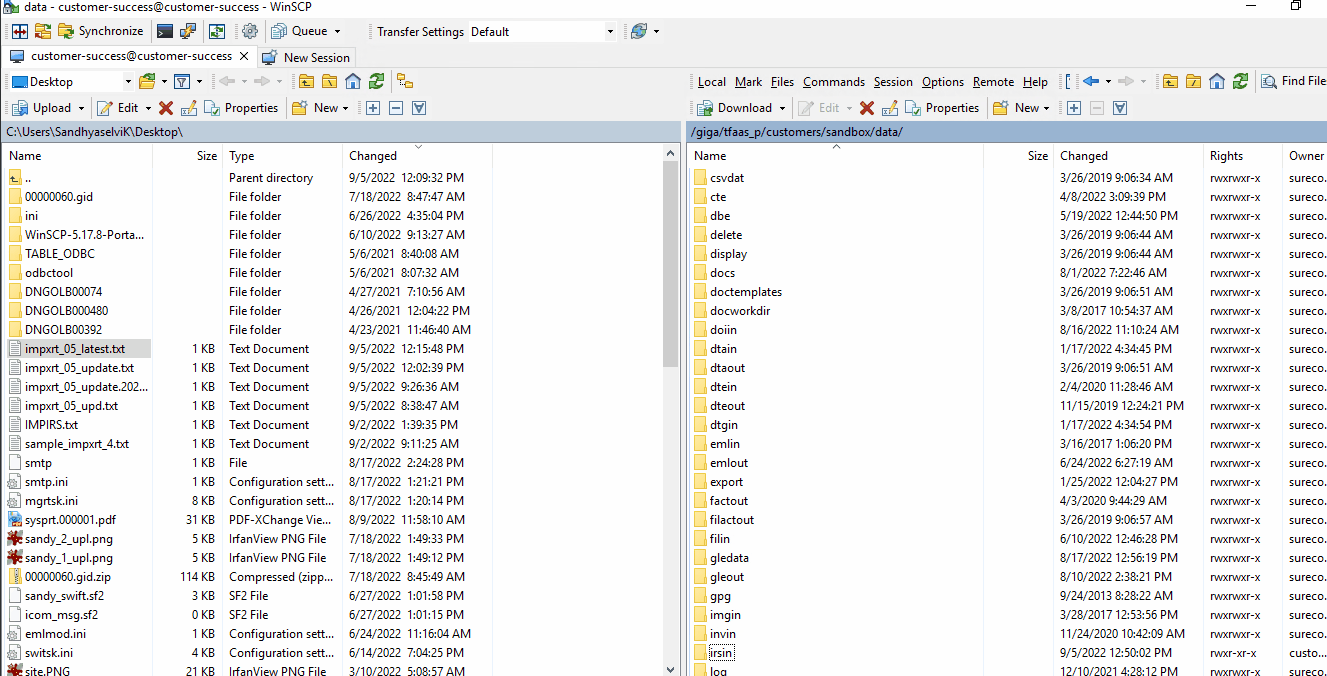Switch to New Session tab
Image resolution: width=1327 pixels, height=676 pixels.
(x=306, y=57)
